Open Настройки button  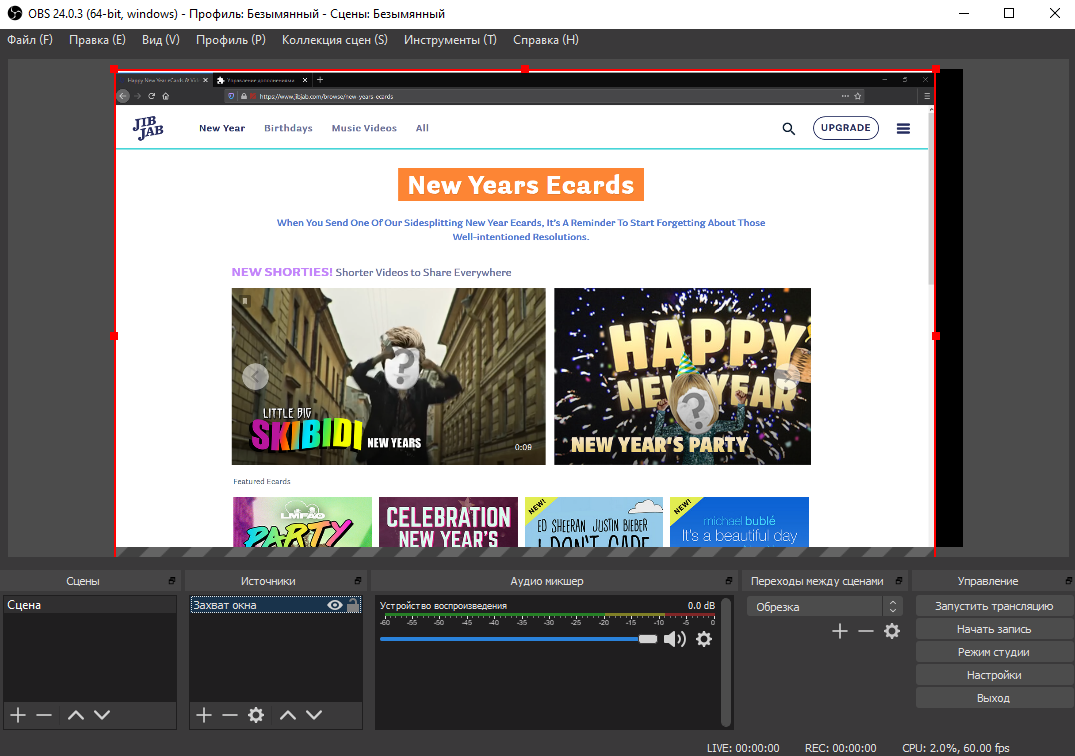tap(994, 675)
